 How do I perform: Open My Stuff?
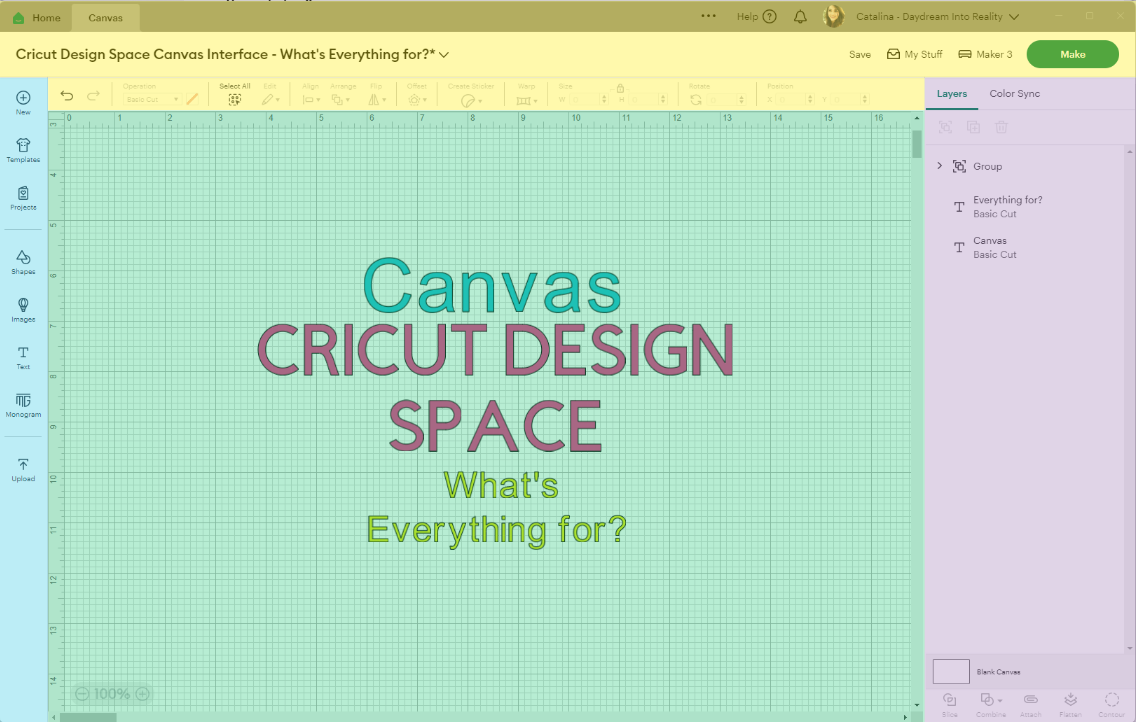(x=914, y=54)
